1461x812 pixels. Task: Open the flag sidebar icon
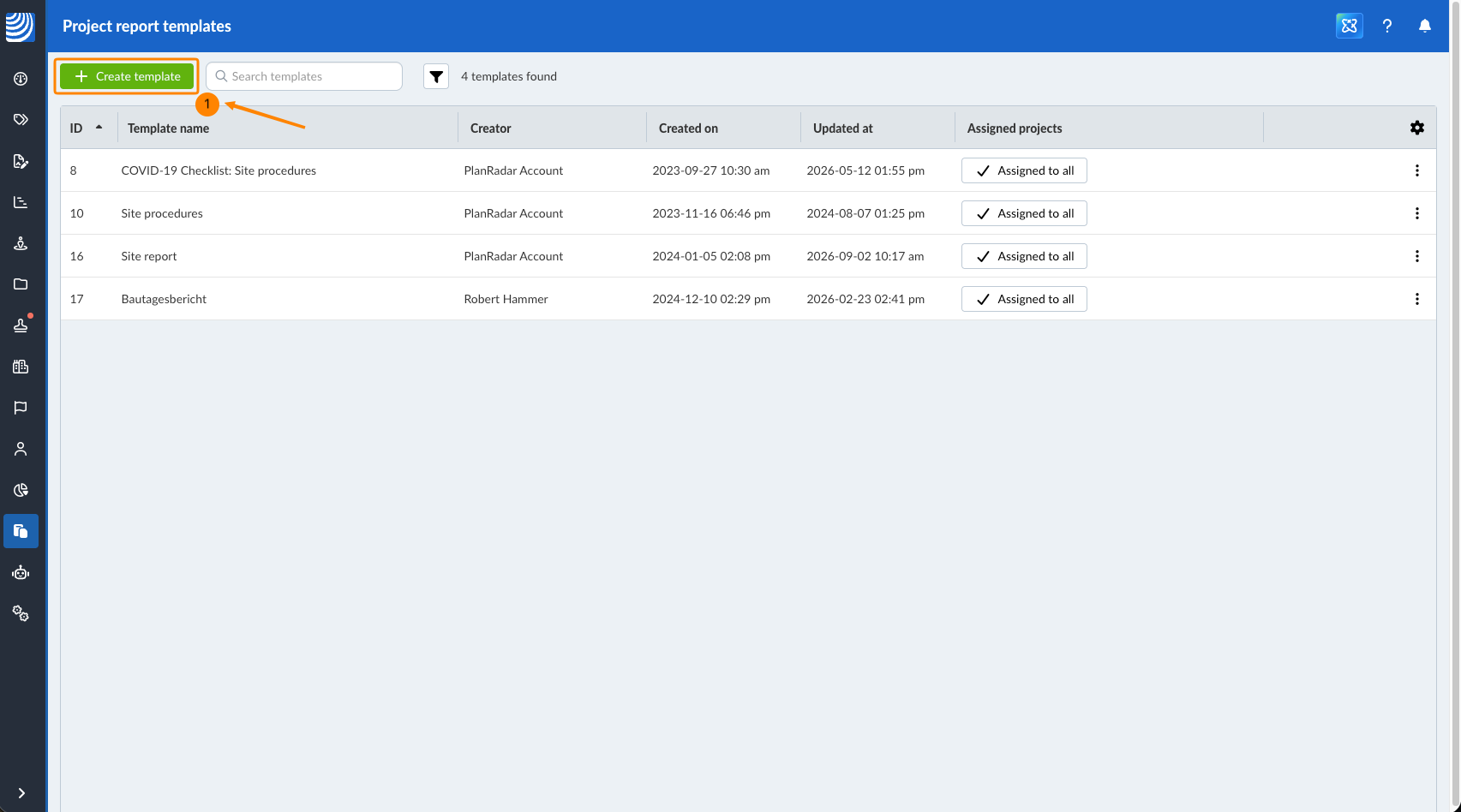21,408
